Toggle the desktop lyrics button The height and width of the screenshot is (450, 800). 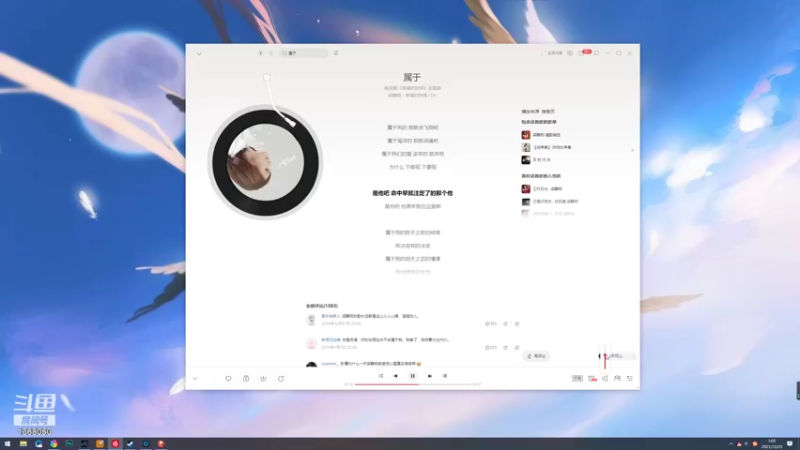tap(445, 376)
